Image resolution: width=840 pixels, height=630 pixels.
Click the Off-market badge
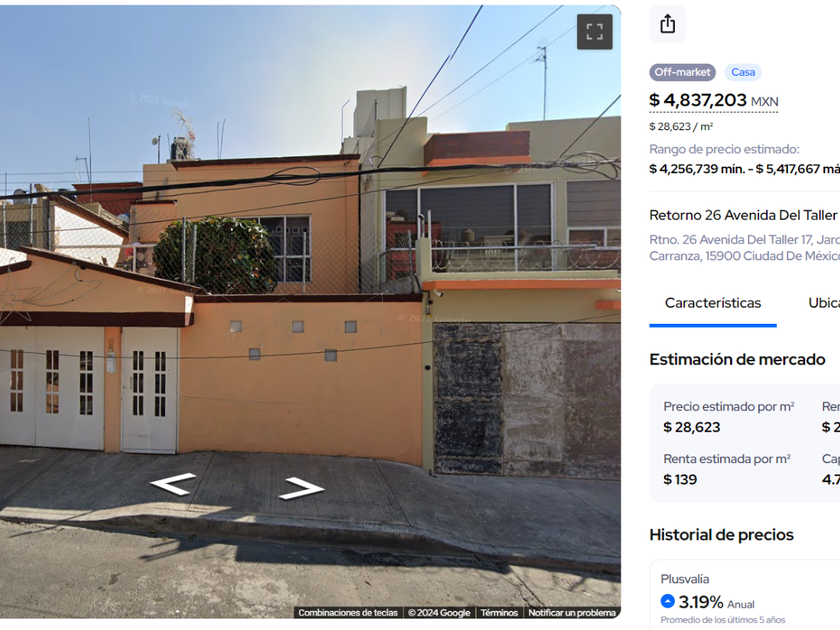(682, 72)
